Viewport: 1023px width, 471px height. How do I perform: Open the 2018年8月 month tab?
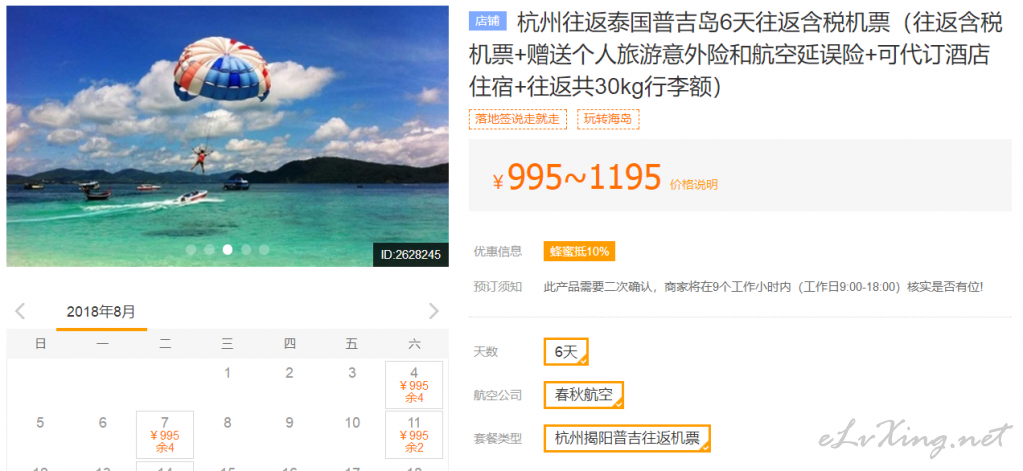point(101,312)
